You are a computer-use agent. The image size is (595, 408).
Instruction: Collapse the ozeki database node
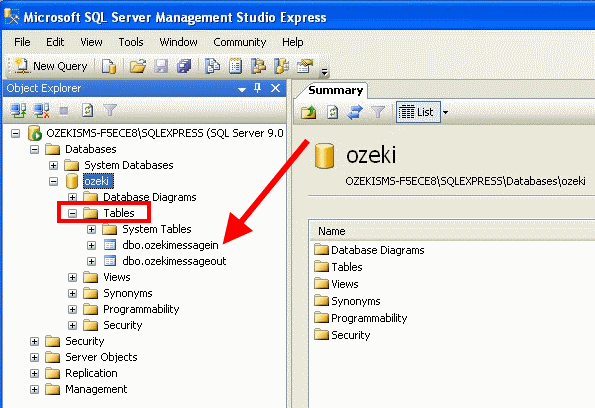coord(53,181)
